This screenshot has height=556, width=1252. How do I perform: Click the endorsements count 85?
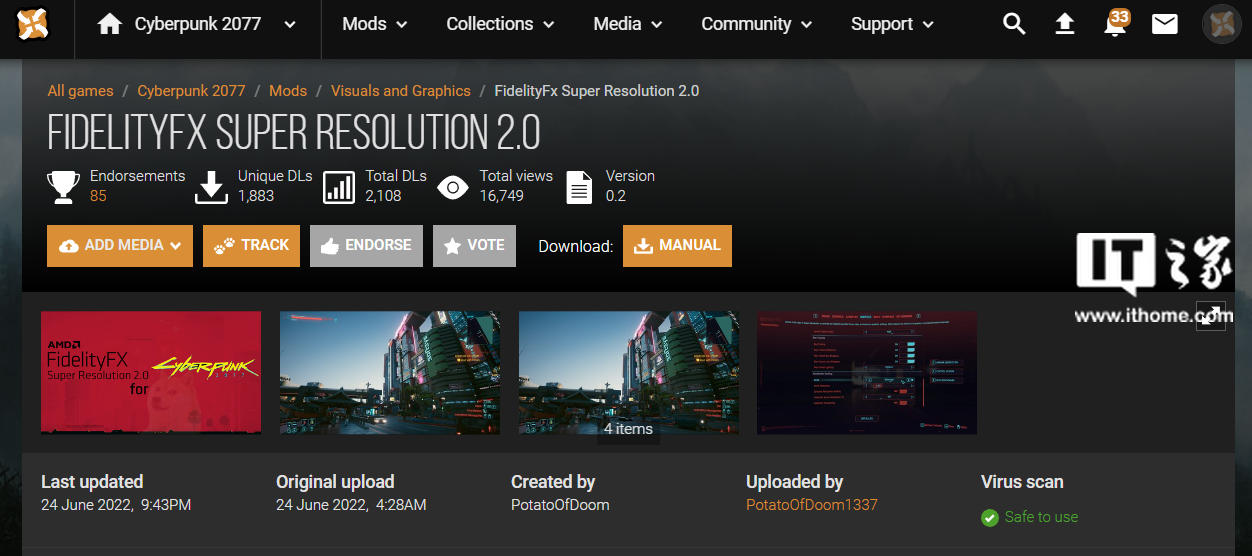98,196
